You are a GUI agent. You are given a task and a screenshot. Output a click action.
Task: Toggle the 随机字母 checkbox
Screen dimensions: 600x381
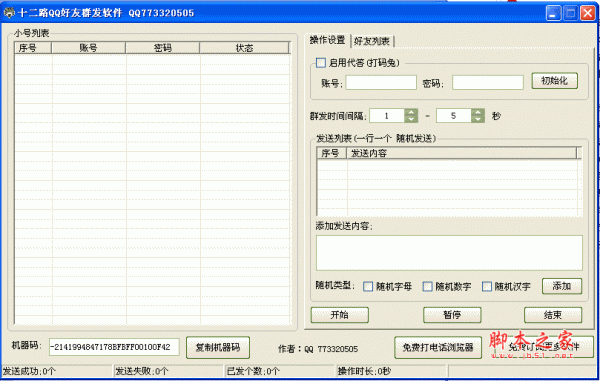click(x=368, y=287)
